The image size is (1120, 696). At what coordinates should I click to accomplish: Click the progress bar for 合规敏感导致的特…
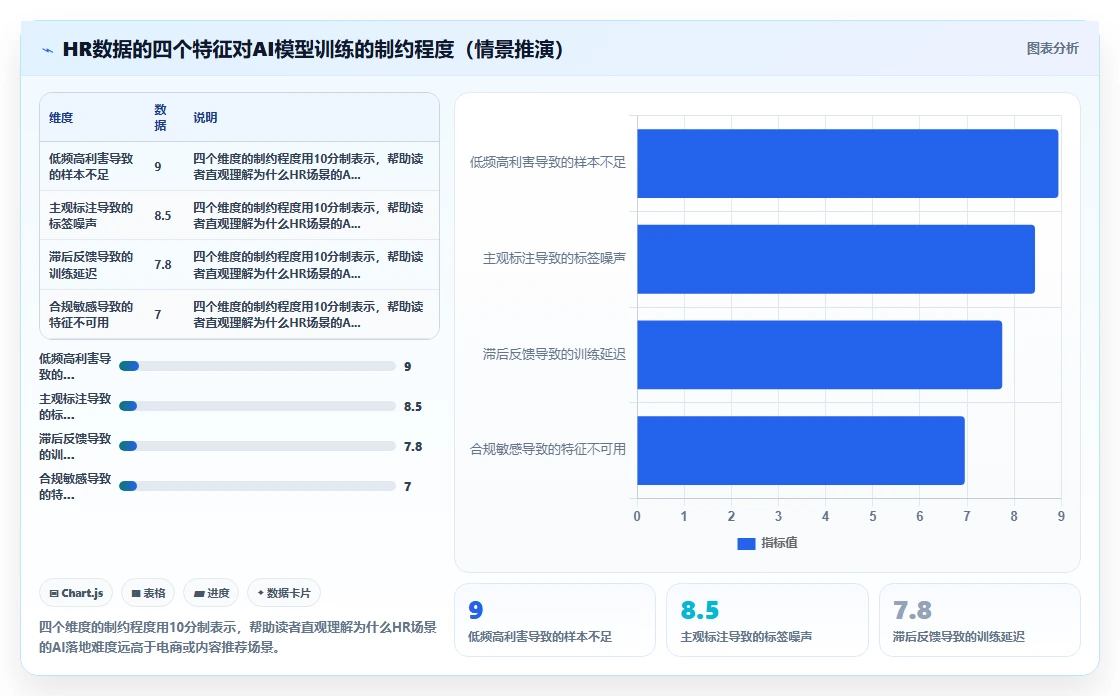[257, 487]
